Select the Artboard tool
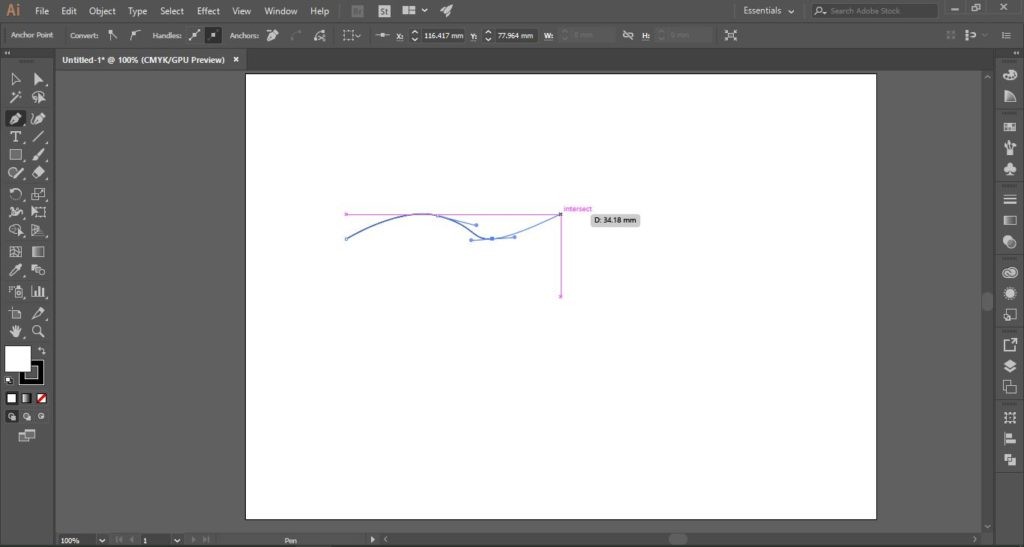Viewport: 1024px width, 547px height. point(16,313)
